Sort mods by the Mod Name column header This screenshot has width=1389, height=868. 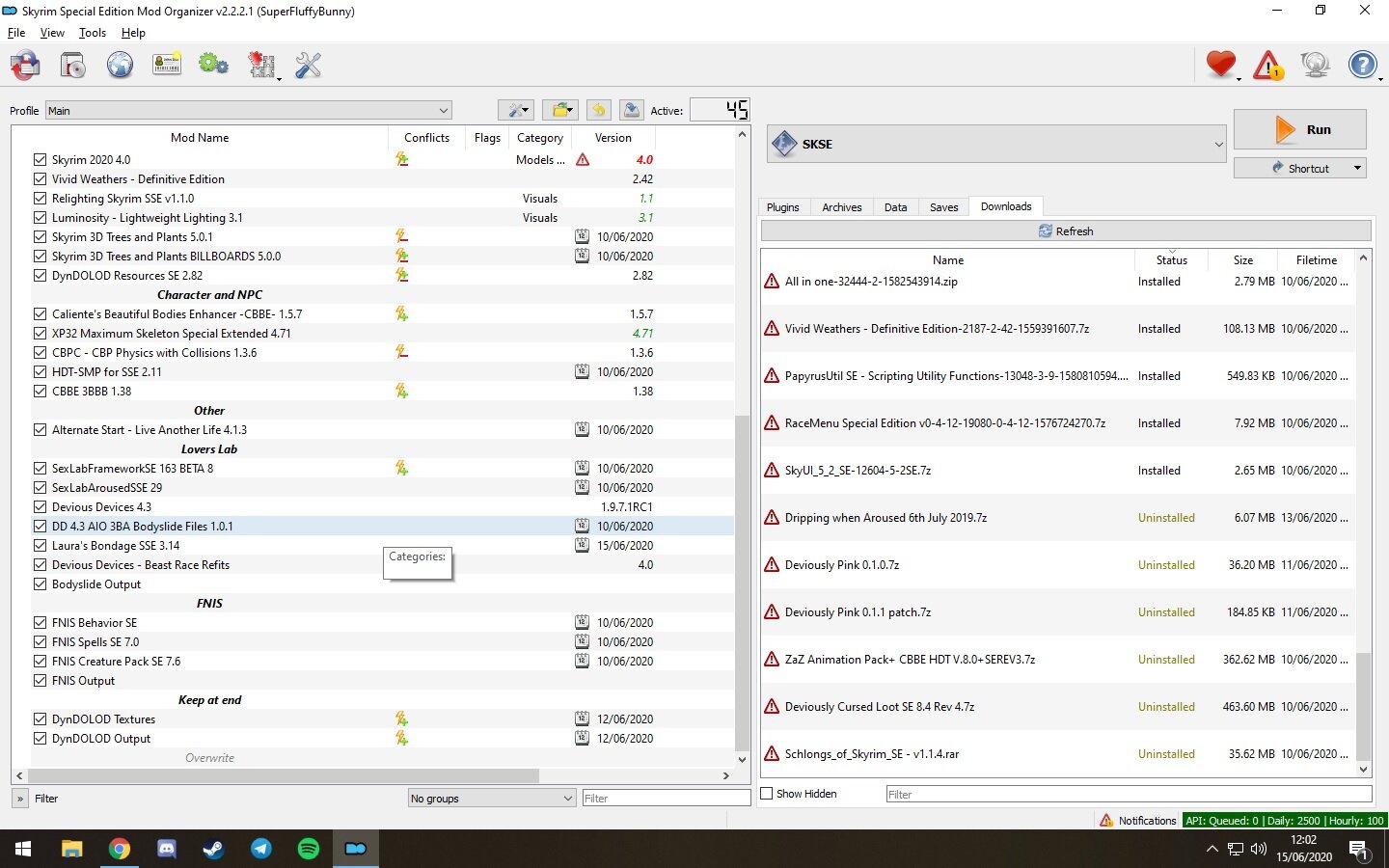[200, 138]
